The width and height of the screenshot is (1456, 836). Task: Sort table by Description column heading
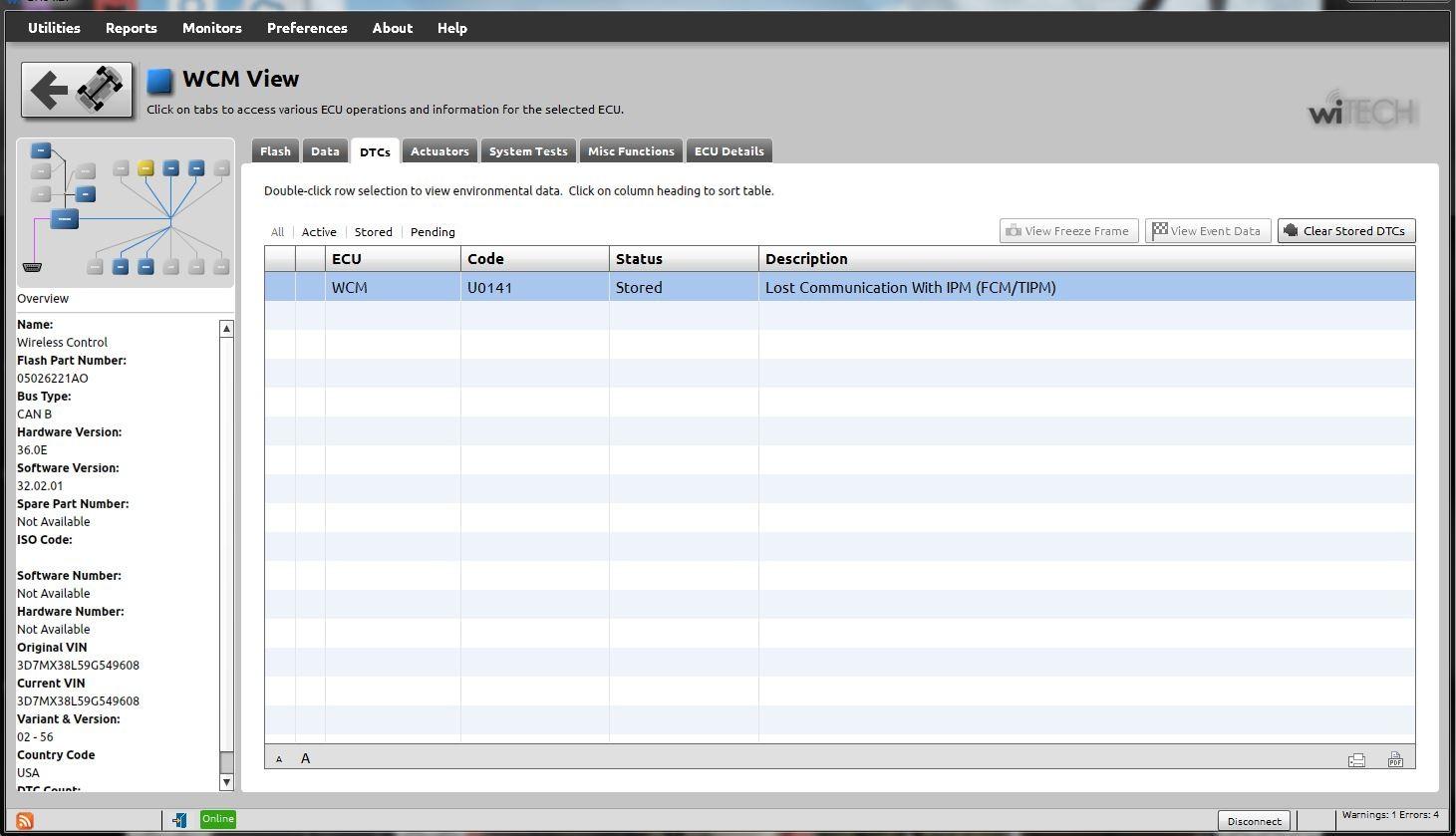tap(1086, 259)
